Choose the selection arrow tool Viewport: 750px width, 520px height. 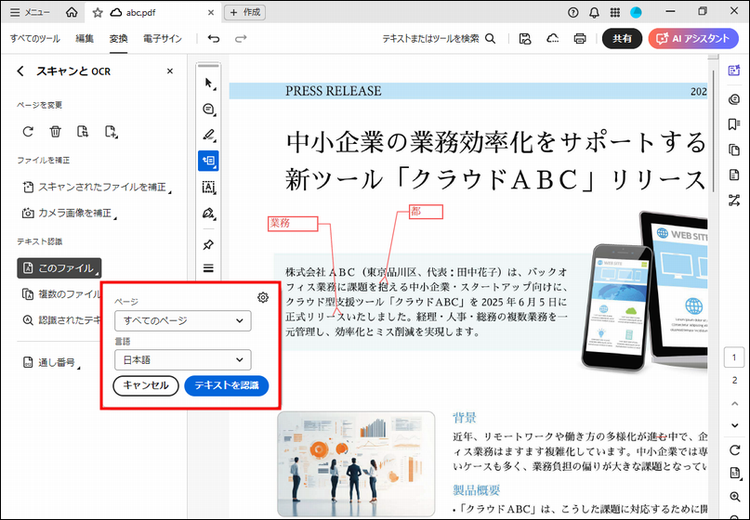(209, 83)
